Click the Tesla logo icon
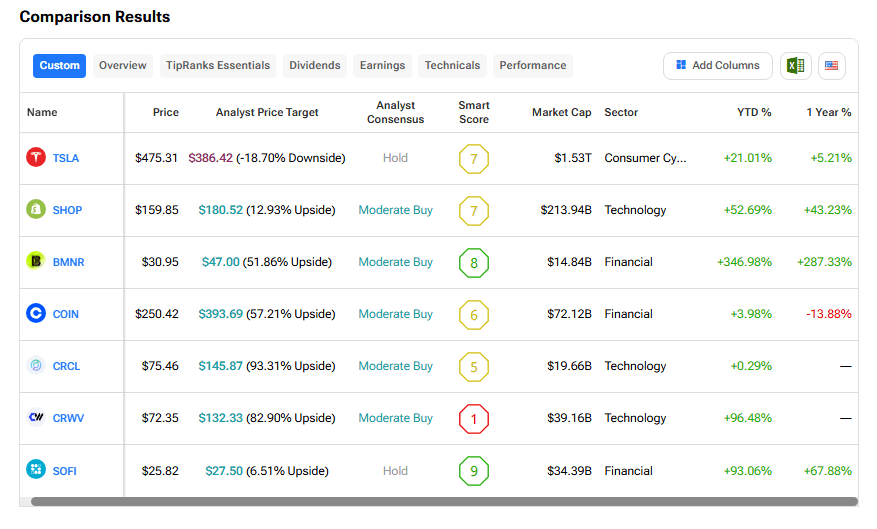Viewport: 877px width, 529px height. (x=36, y=157)
